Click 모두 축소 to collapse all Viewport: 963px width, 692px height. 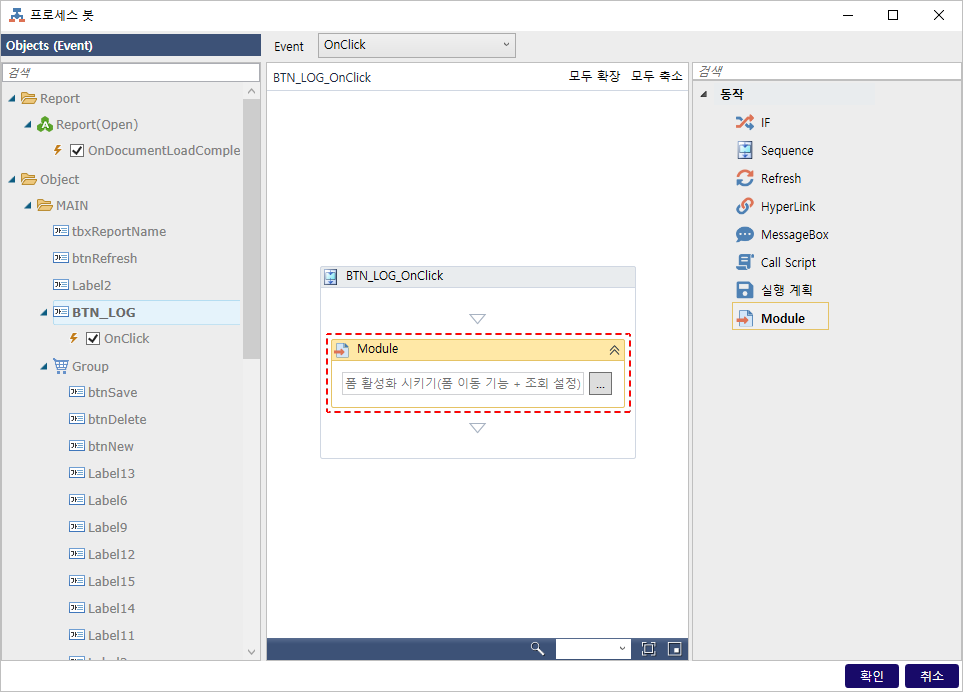[x=656, y=77]
